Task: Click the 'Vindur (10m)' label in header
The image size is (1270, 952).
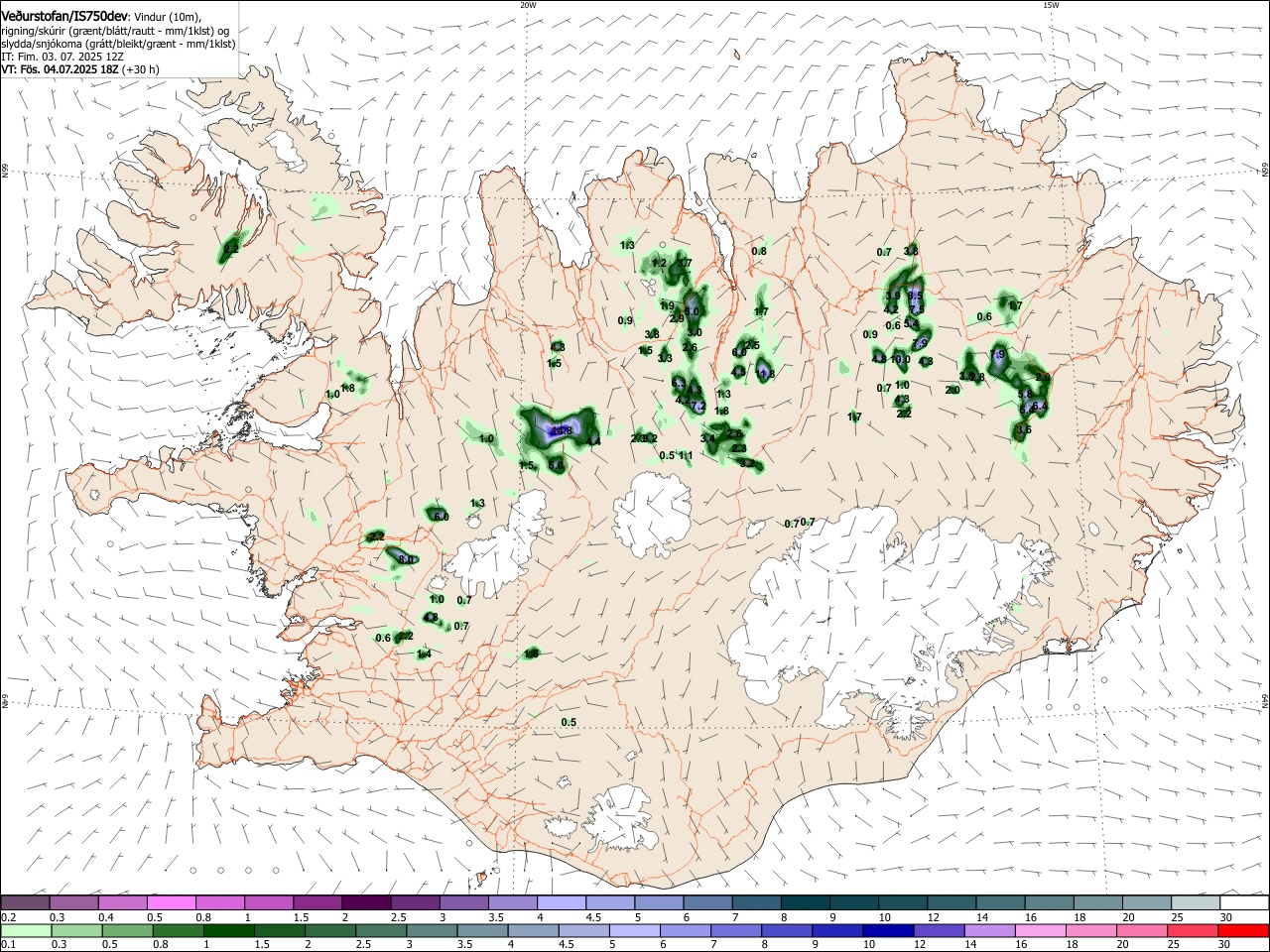Action: (168, 17)
